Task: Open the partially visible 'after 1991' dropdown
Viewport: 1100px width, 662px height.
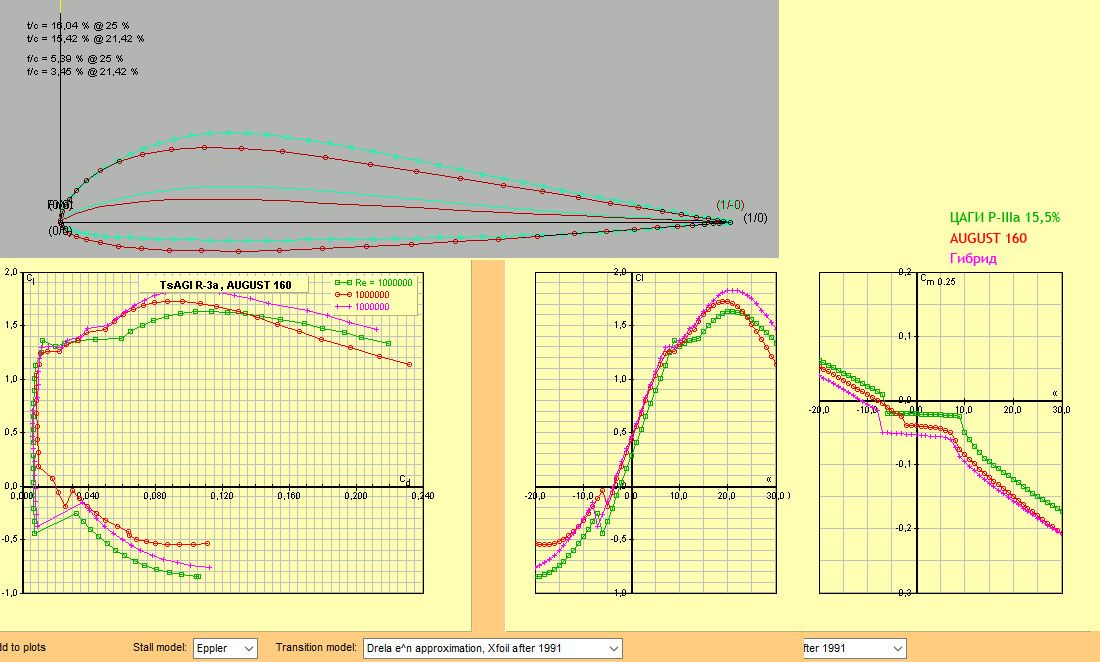Action: pyautogui.click(x=853, y=648)
